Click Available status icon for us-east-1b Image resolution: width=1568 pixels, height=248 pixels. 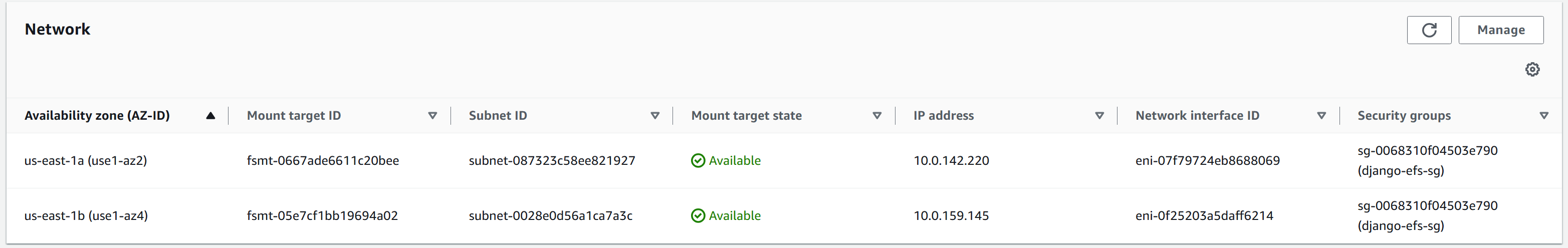(x=698, y=216)
